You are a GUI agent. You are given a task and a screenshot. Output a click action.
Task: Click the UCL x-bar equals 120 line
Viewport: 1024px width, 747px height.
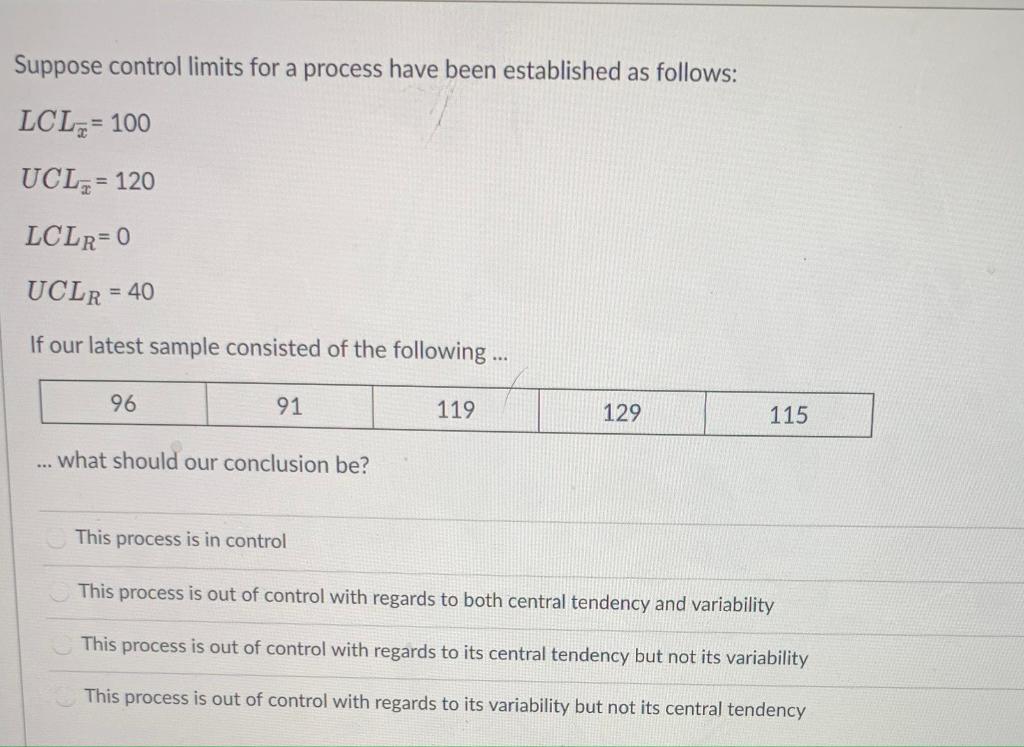(x=87, y=180)
